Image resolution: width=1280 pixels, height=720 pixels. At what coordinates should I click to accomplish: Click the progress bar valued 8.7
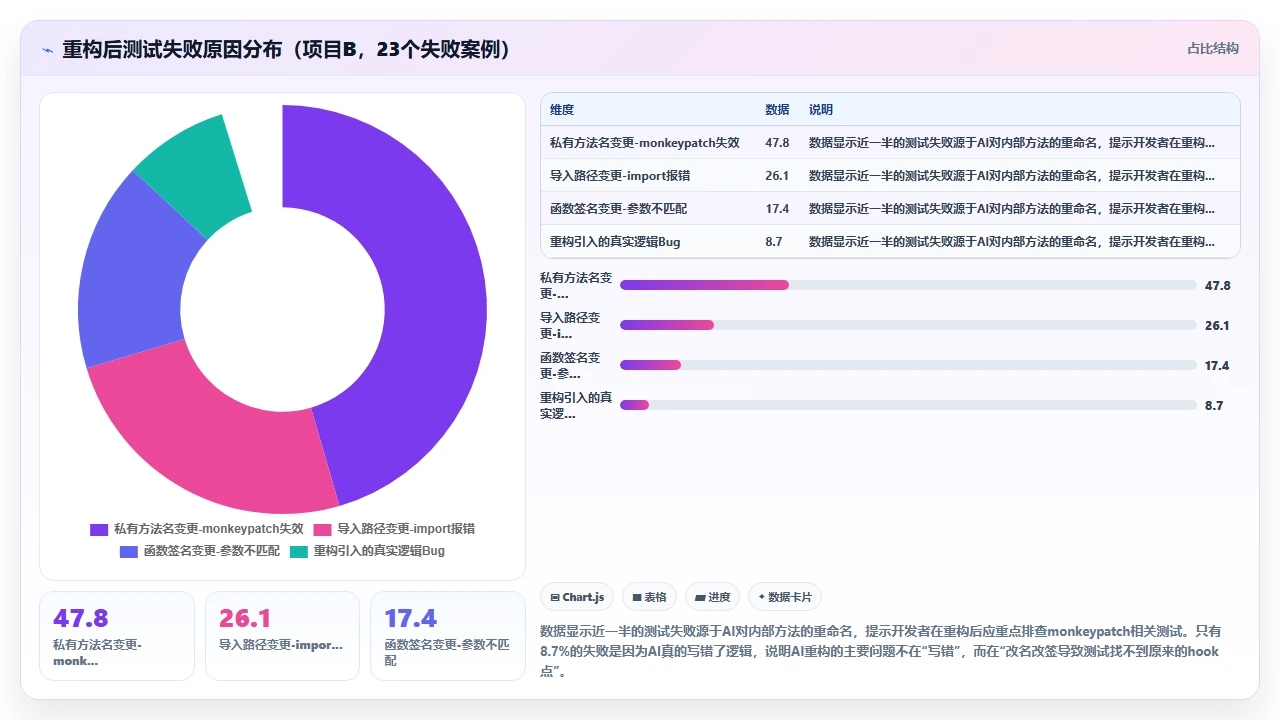click(908, 405)
